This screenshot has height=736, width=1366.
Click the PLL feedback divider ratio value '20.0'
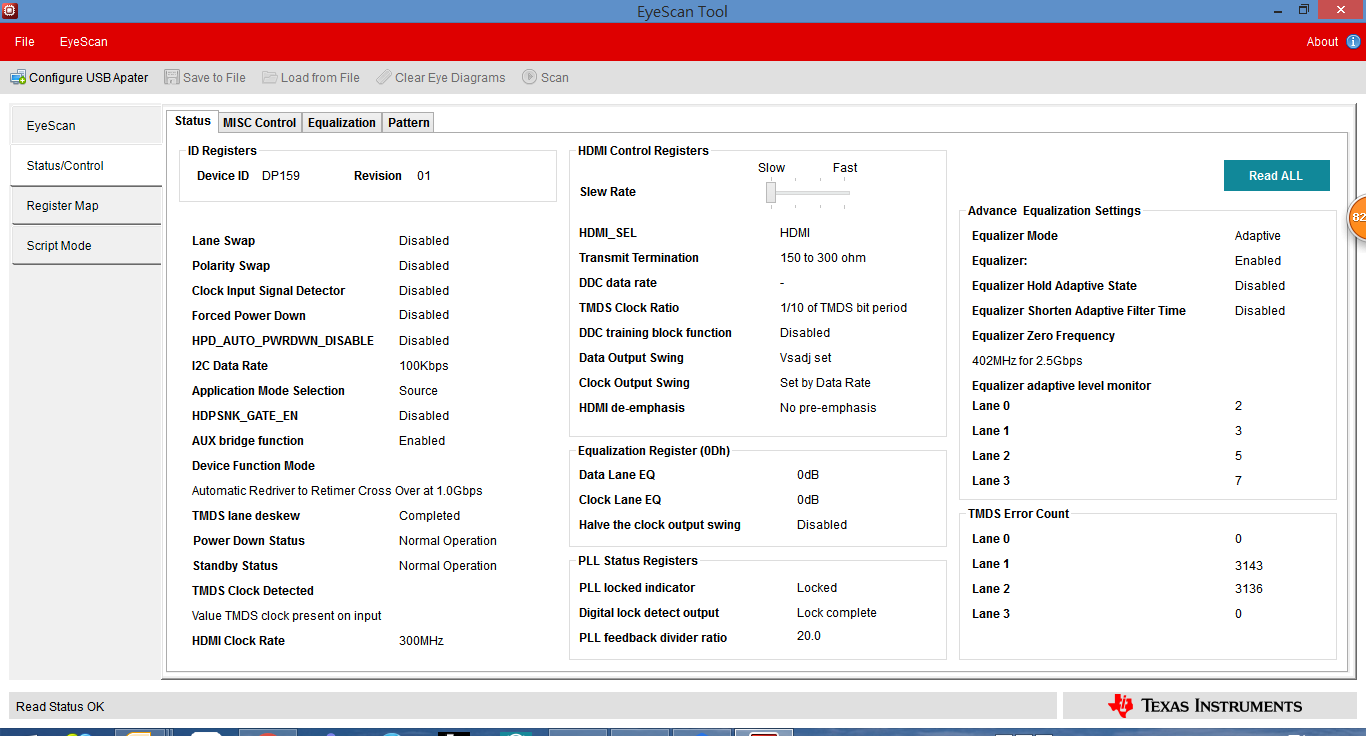[809, 636]
